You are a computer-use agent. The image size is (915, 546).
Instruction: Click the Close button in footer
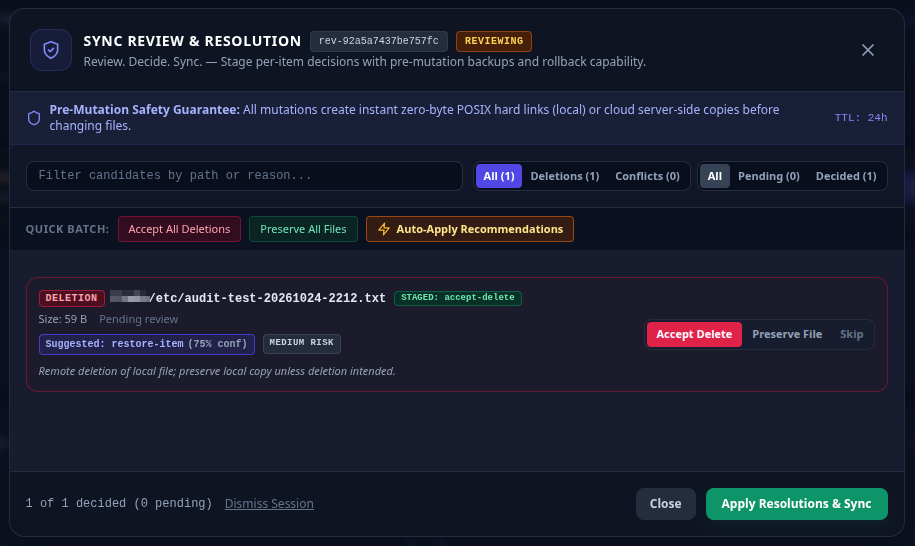(x=665, y=504)
